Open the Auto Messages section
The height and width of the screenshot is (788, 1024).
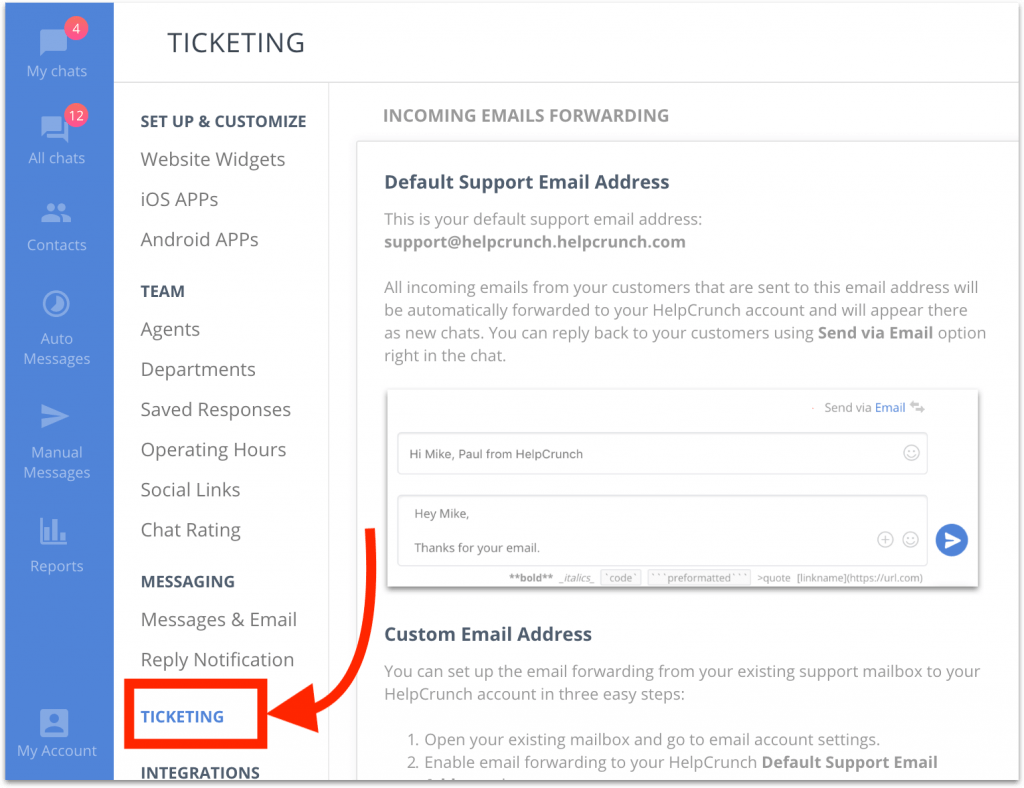click(57, 328)
